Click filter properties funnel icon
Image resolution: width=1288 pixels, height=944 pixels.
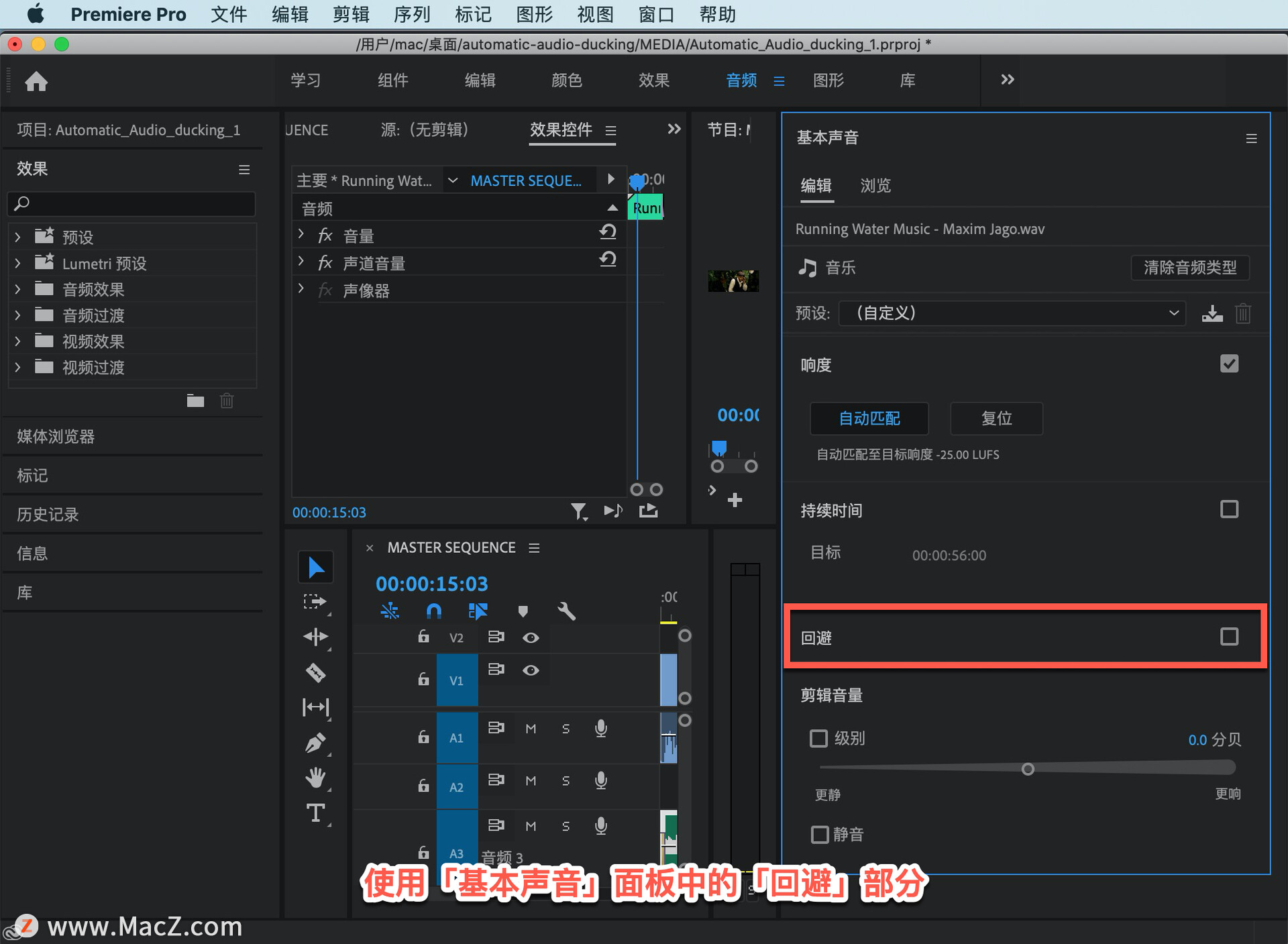pos(579,511)
